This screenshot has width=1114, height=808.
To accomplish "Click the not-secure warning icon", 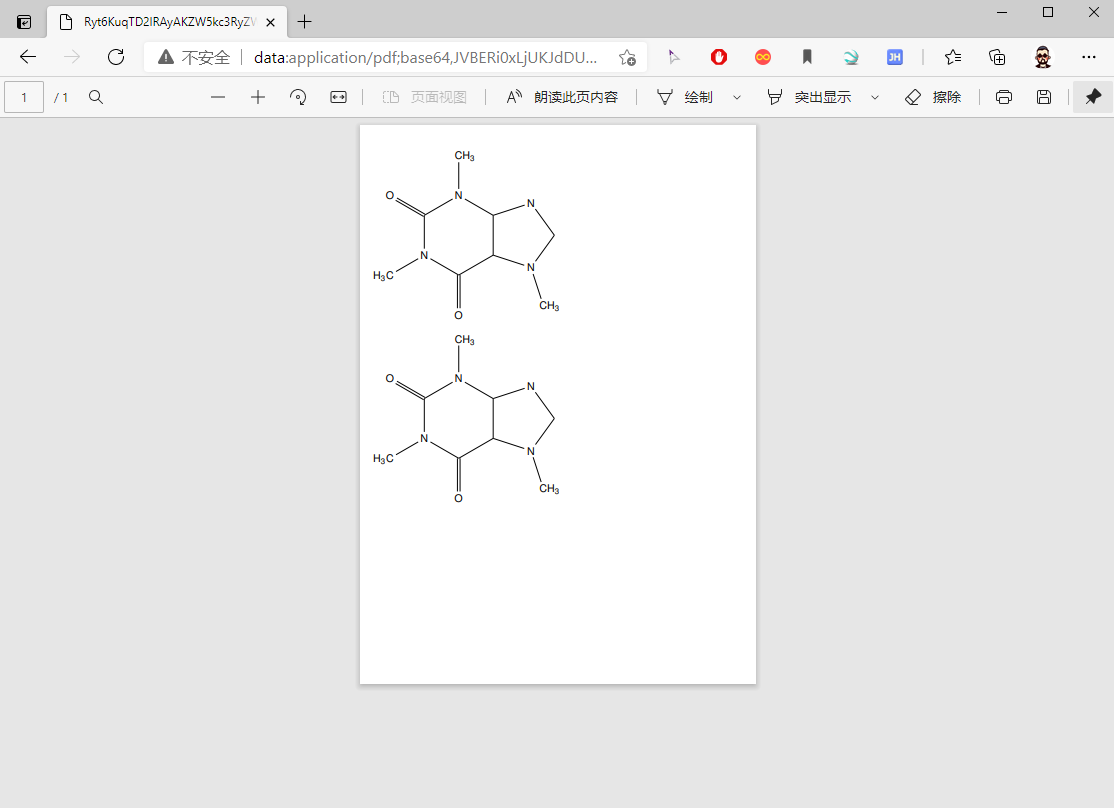I will coord(166,57).
